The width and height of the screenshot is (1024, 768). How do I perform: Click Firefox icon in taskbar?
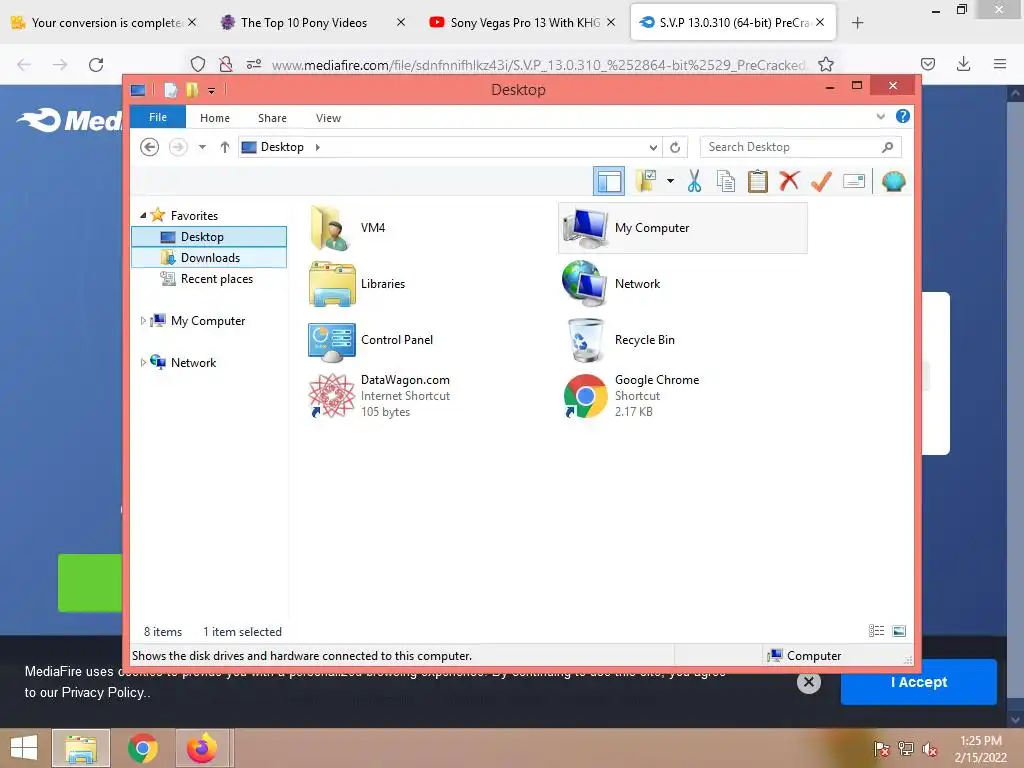tap(202, 748)
